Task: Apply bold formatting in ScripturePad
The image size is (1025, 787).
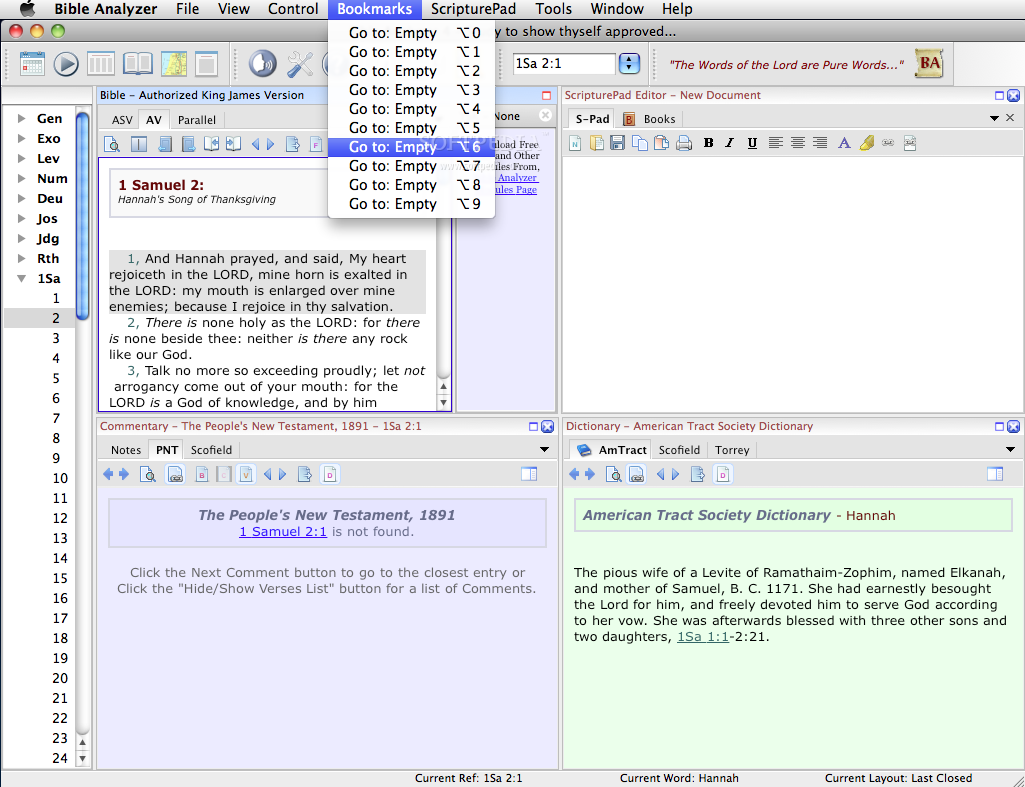Action: 708,143
